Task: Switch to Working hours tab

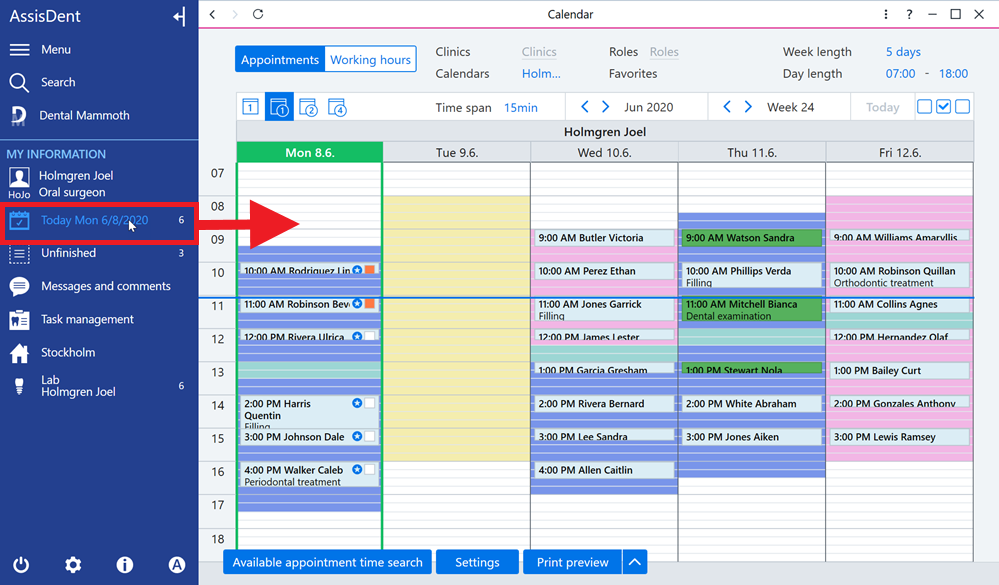Action: click(370, 59)
